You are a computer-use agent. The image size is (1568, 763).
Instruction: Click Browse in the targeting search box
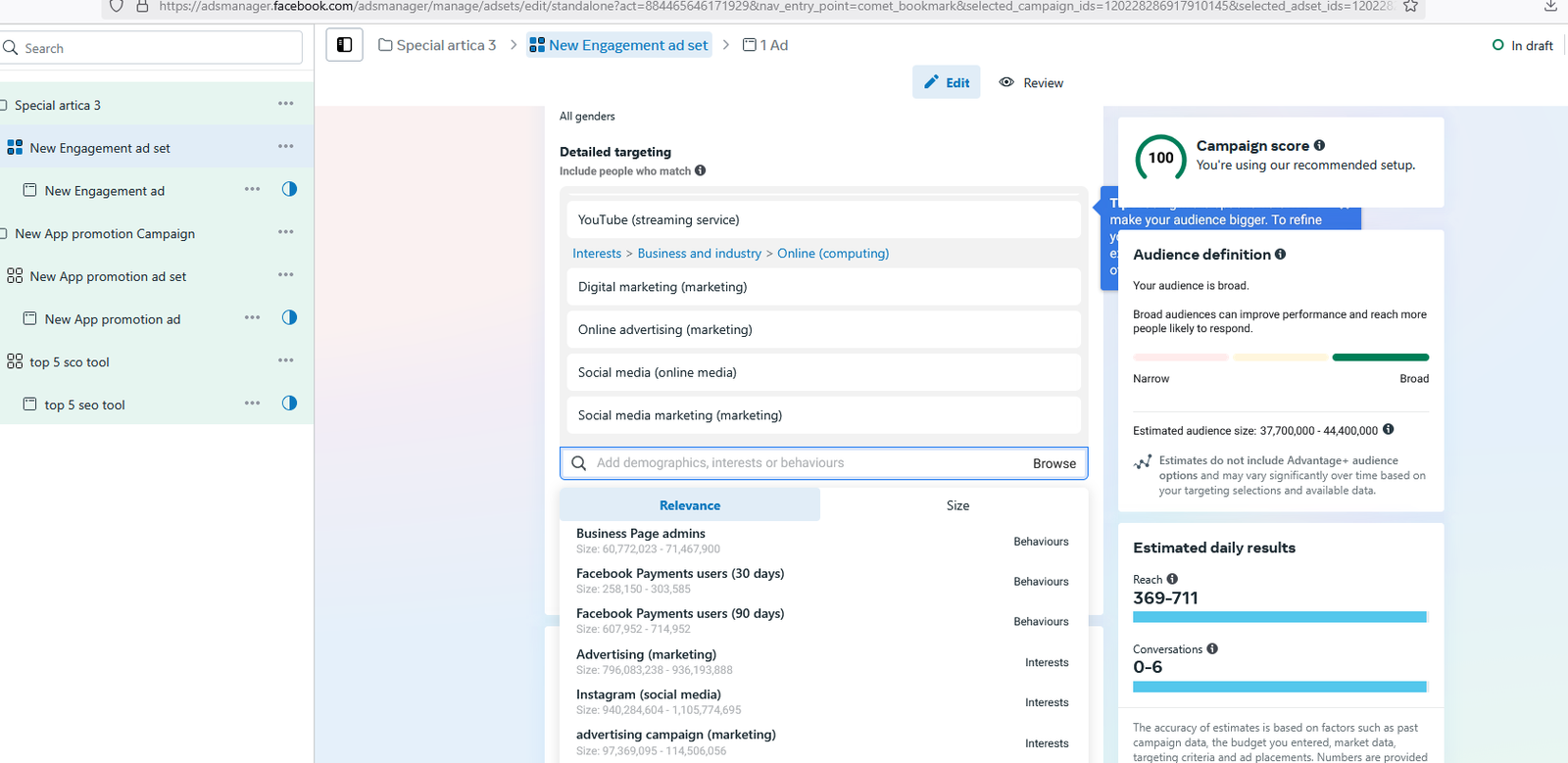1053,463
